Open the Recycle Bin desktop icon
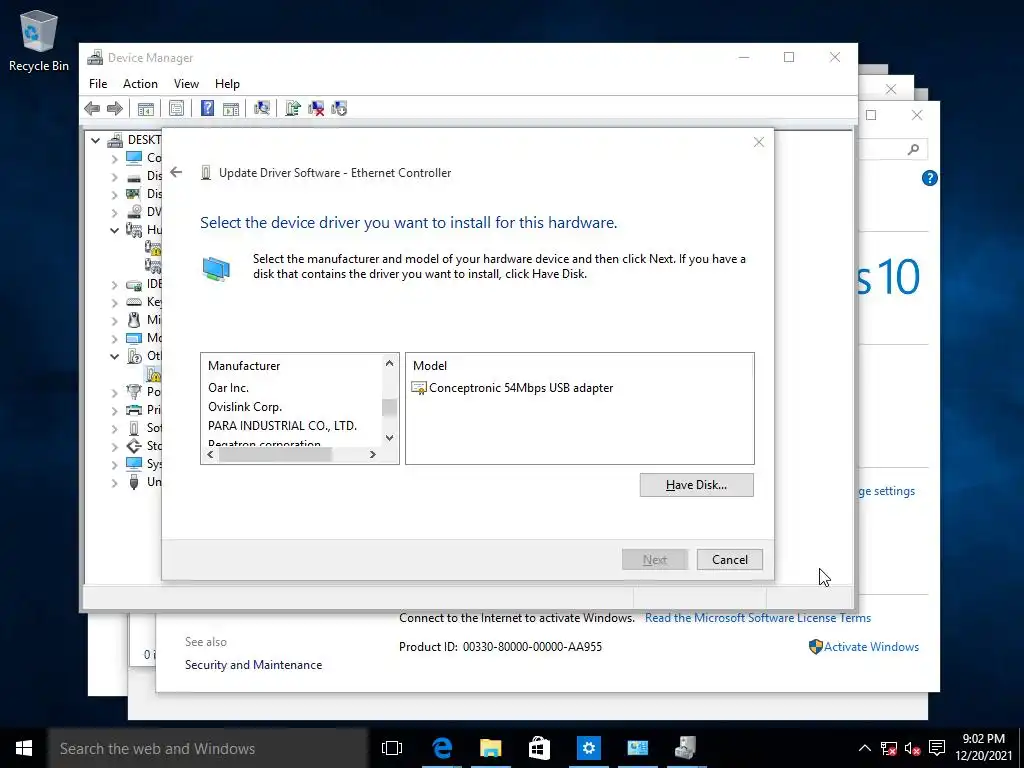The height and width of the screenshot is (768, 1024). tap(39, 40)
